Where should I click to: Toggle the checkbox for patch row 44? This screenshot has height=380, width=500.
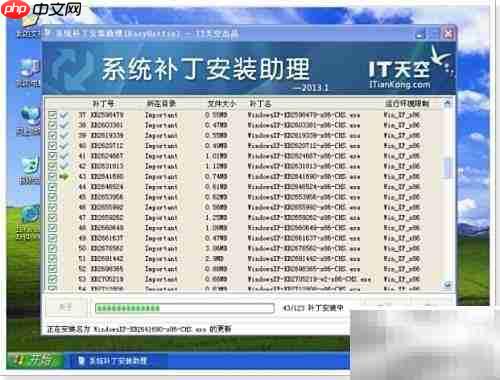tap(52, 187)
